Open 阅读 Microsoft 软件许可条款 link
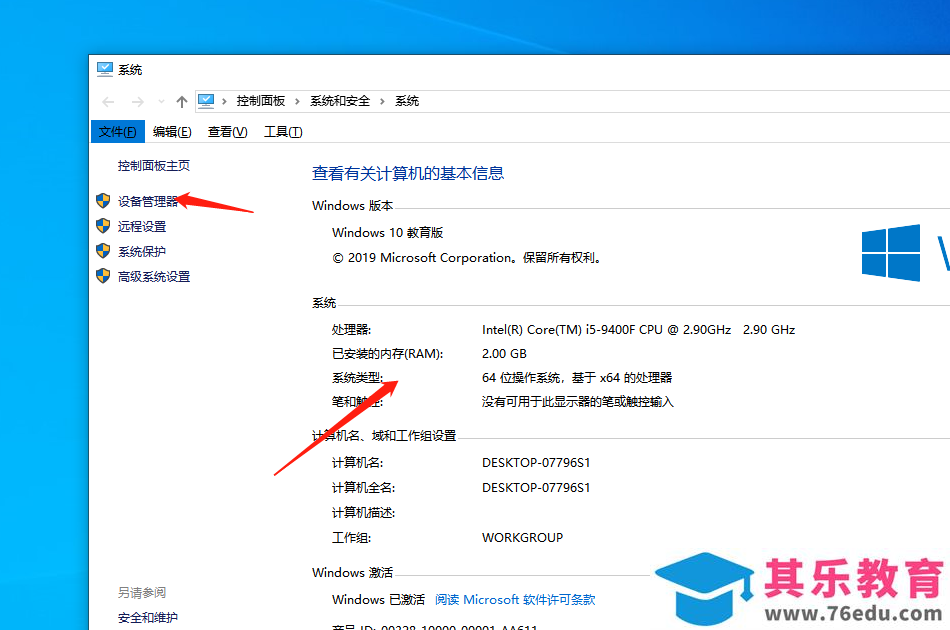The image size is (950, 630). (515, 600)
